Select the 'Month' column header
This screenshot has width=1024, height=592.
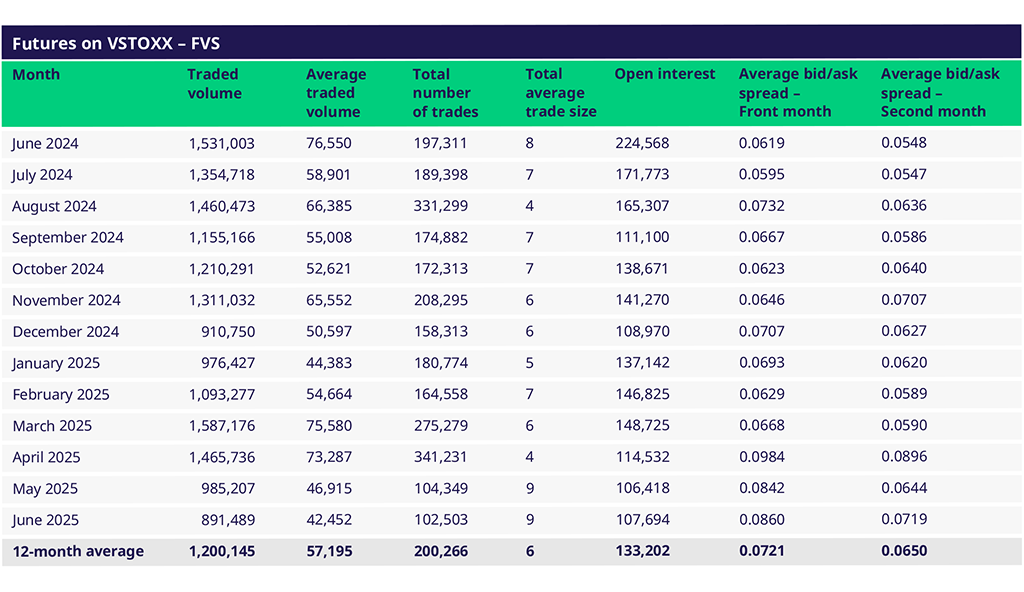click(36, 74)
